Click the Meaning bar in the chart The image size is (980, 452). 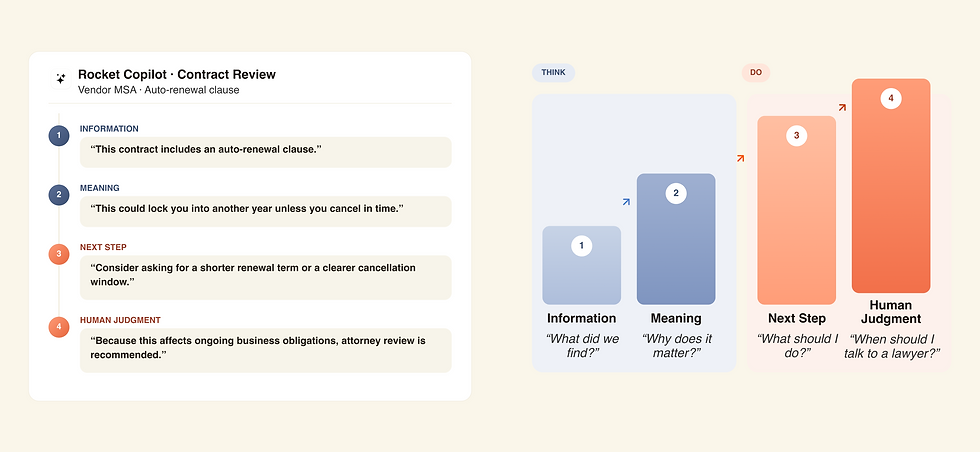click(676, 239)
